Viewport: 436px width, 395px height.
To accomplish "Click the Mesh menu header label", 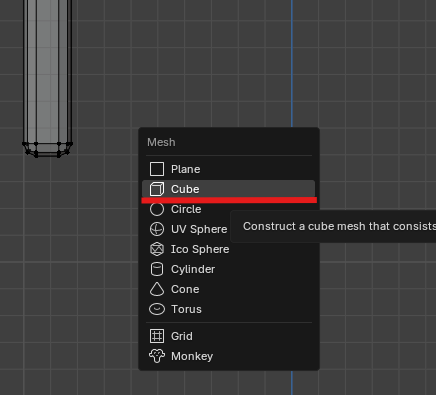I will 161,142.
